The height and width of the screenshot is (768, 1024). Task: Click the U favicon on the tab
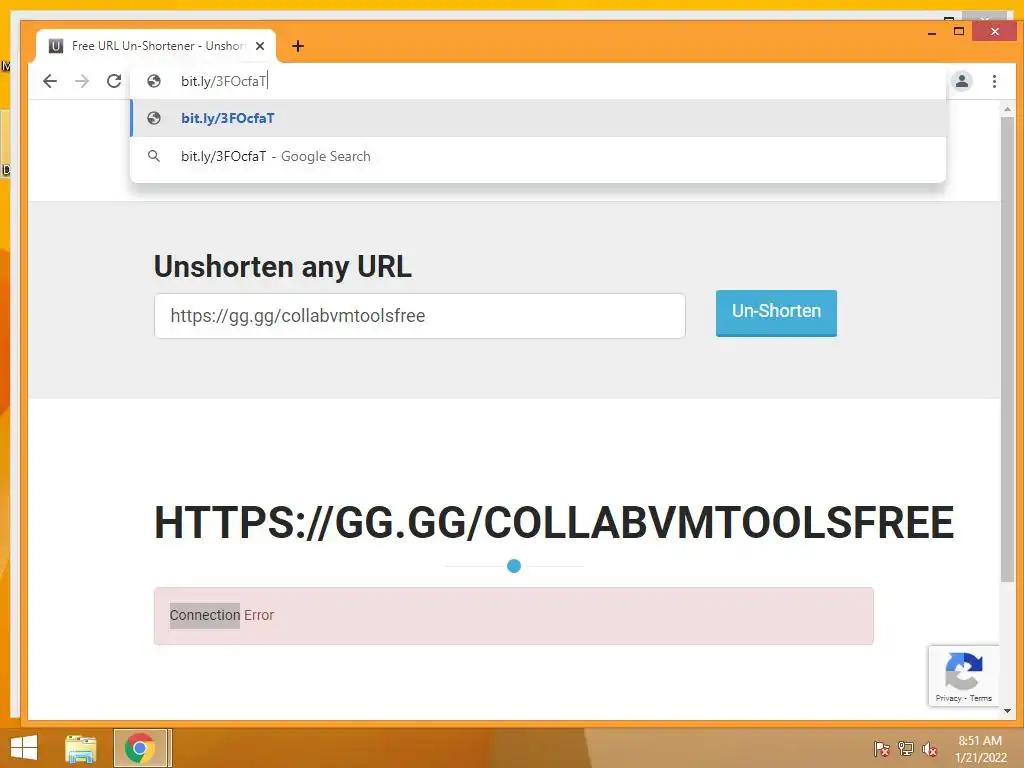[56, 46]
